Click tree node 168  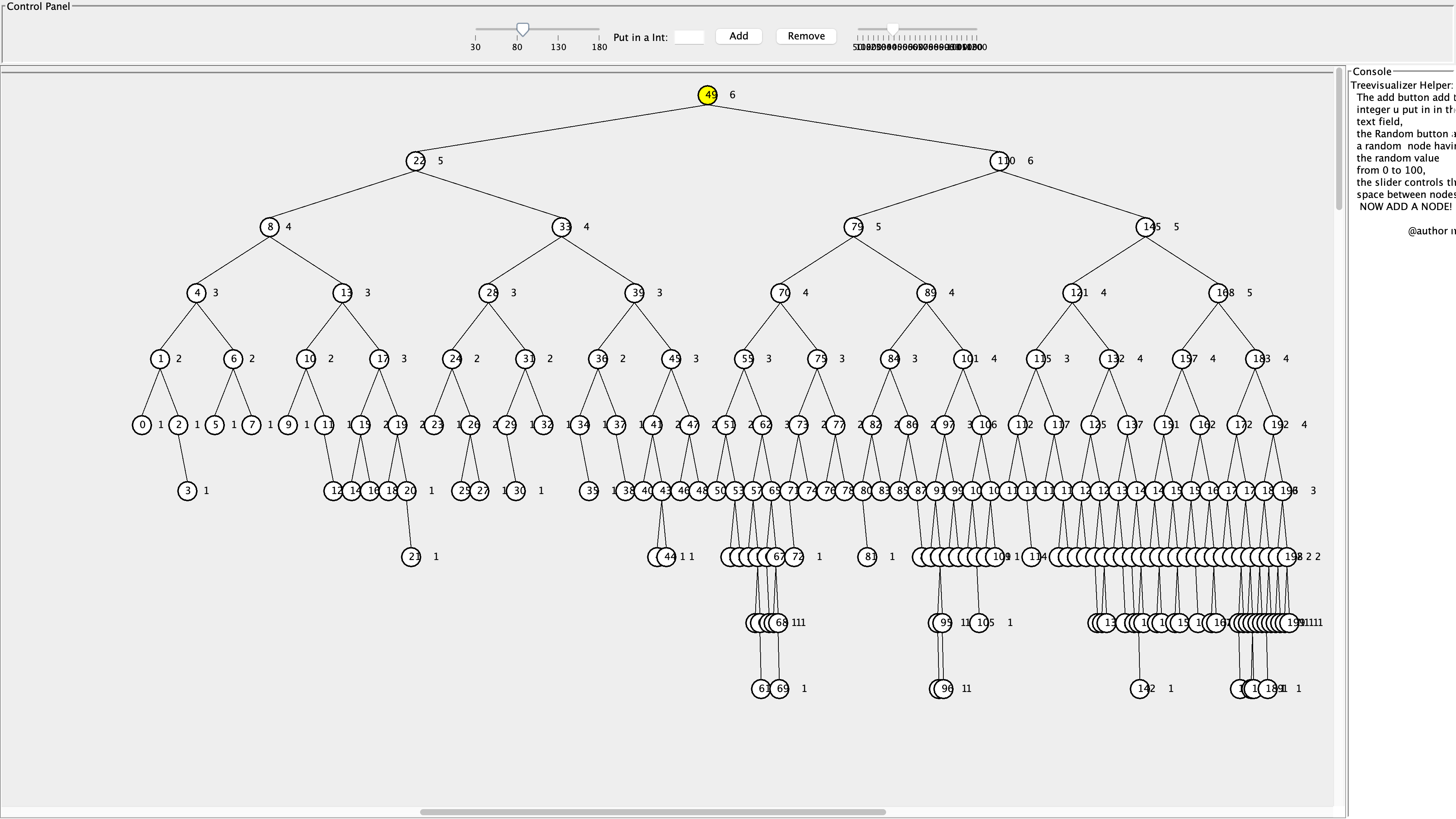[x=1219, y=293]
